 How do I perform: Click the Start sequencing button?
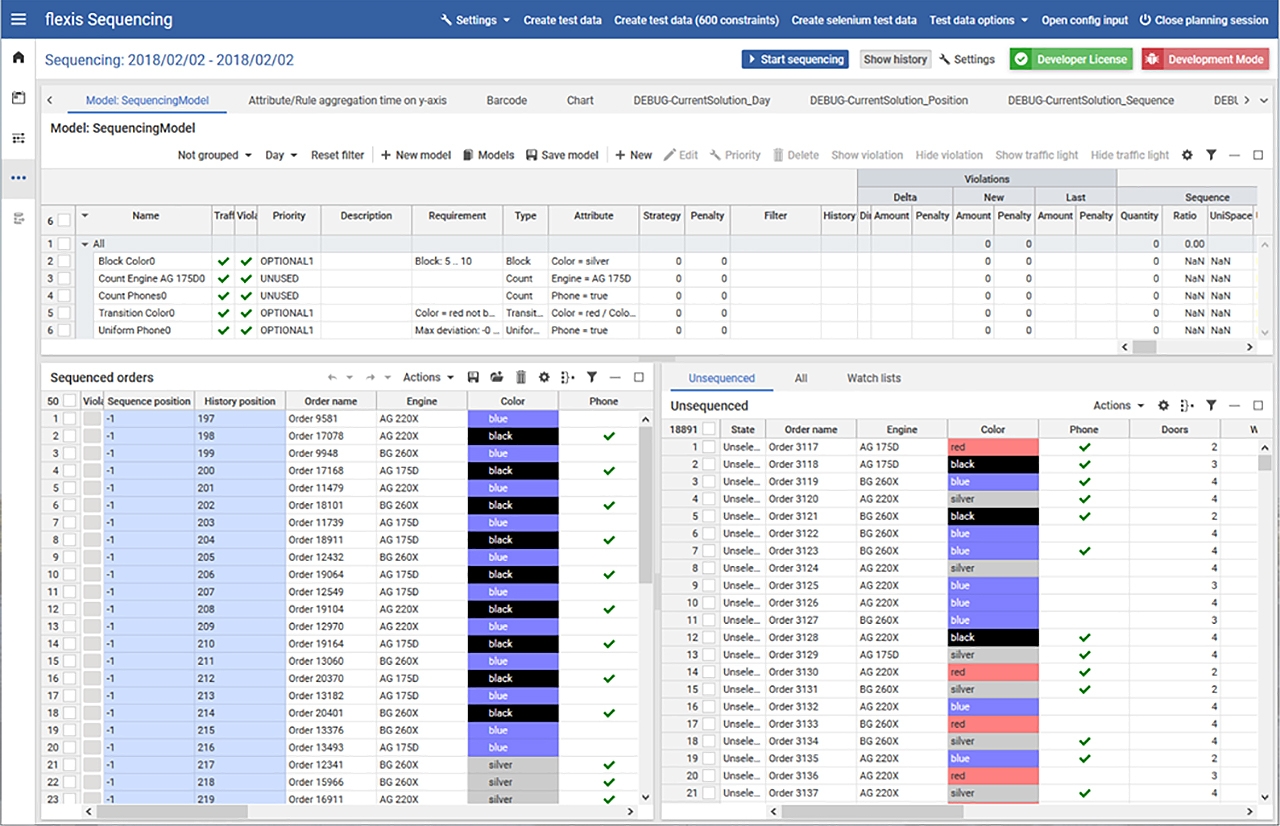coord(795,59)
